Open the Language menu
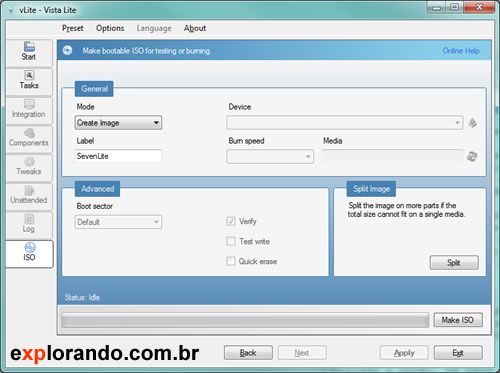500x373 pixels. point(154,28)
